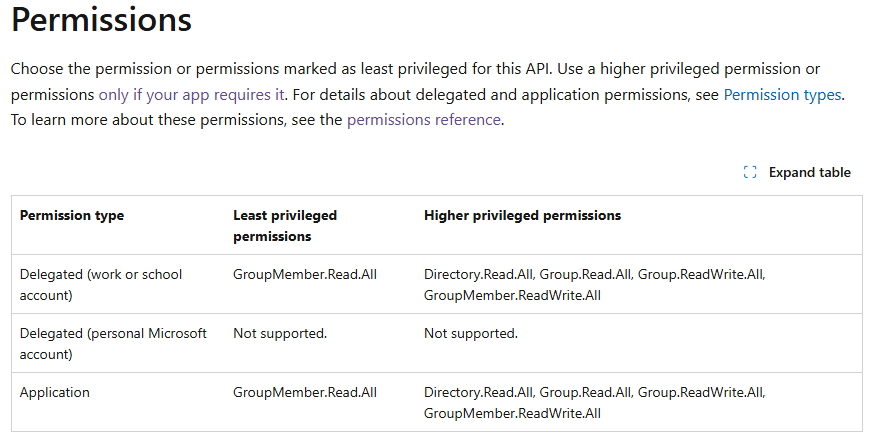Click the Expand table icon
879x439 pixels.
(750, 172)
